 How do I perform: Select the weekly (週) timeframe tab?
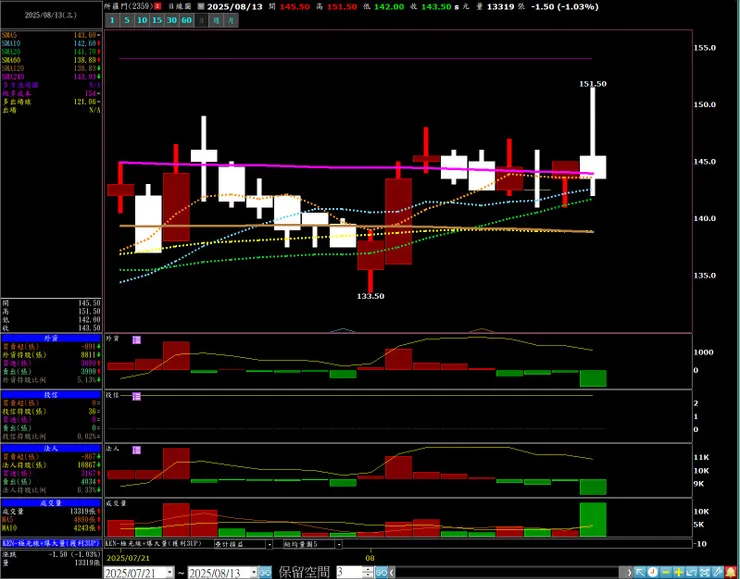[216, 20]
